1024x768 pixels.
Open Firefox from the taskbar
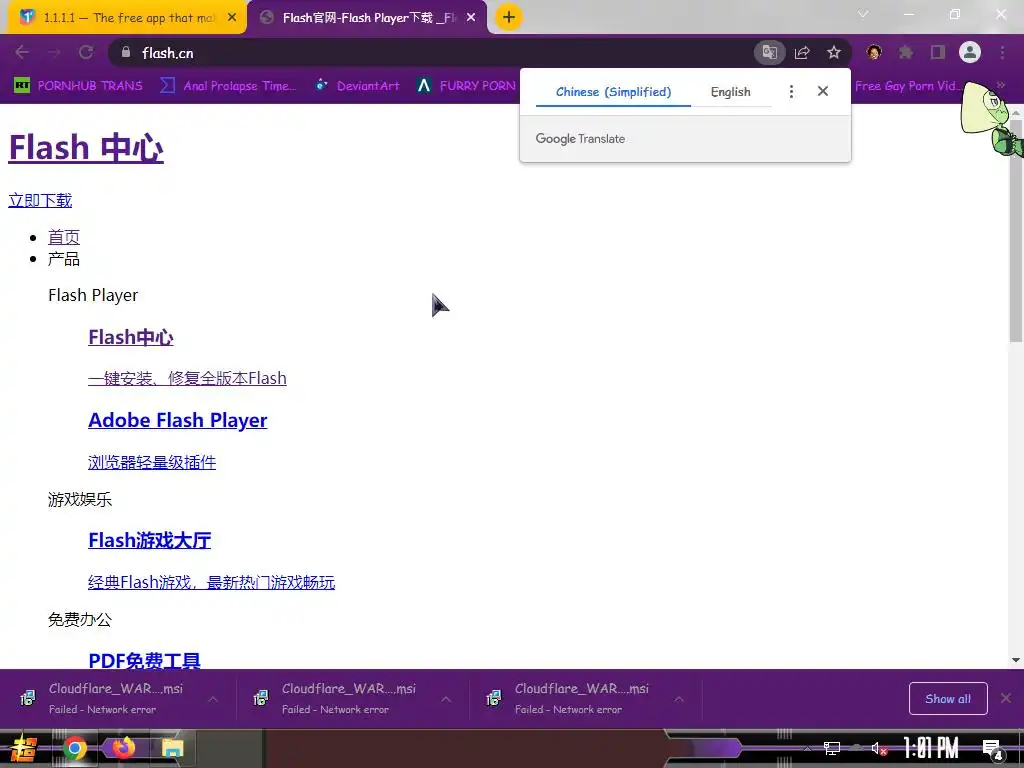point(123,747)
